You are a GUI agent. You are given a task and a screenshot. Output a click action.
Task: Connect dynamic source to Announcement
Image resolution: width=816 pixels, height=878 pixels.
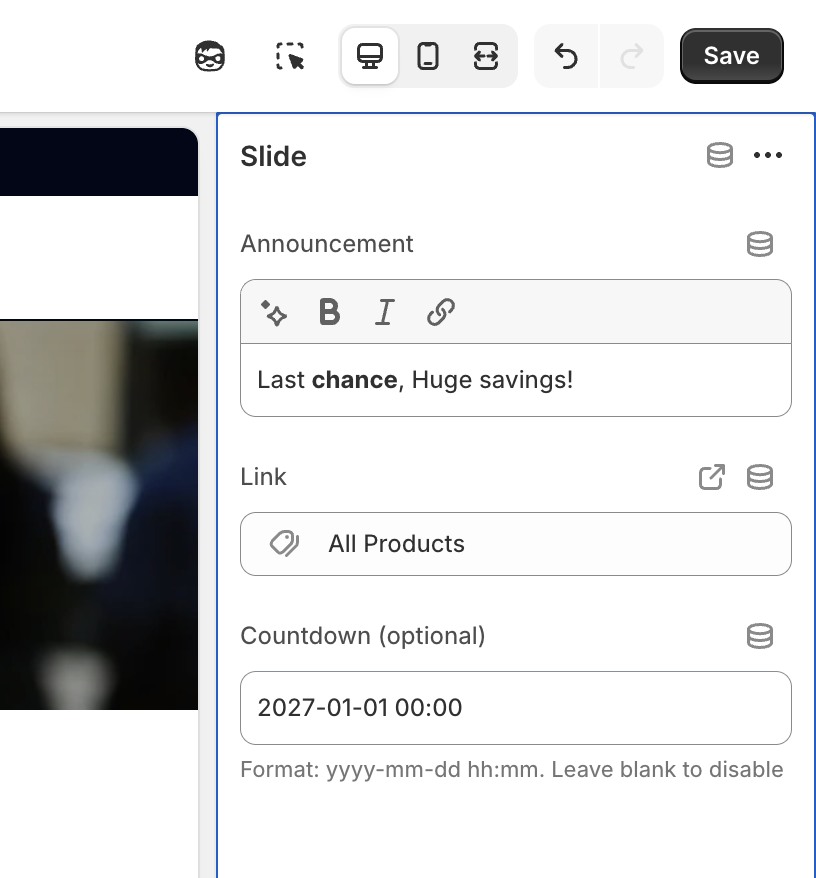[760, 244]
